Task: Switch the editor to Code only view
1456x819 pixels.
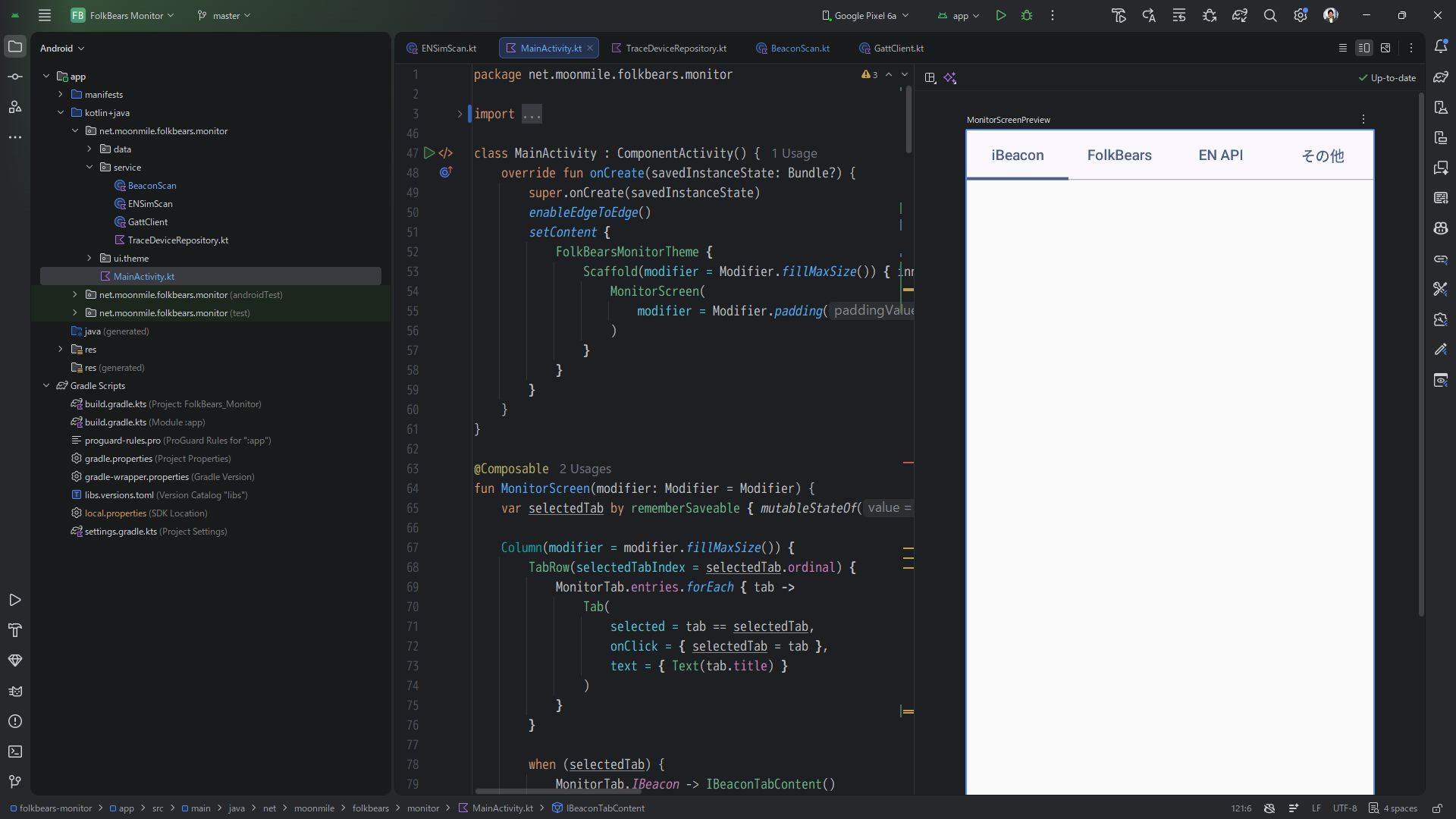Action: point(1342,48)
